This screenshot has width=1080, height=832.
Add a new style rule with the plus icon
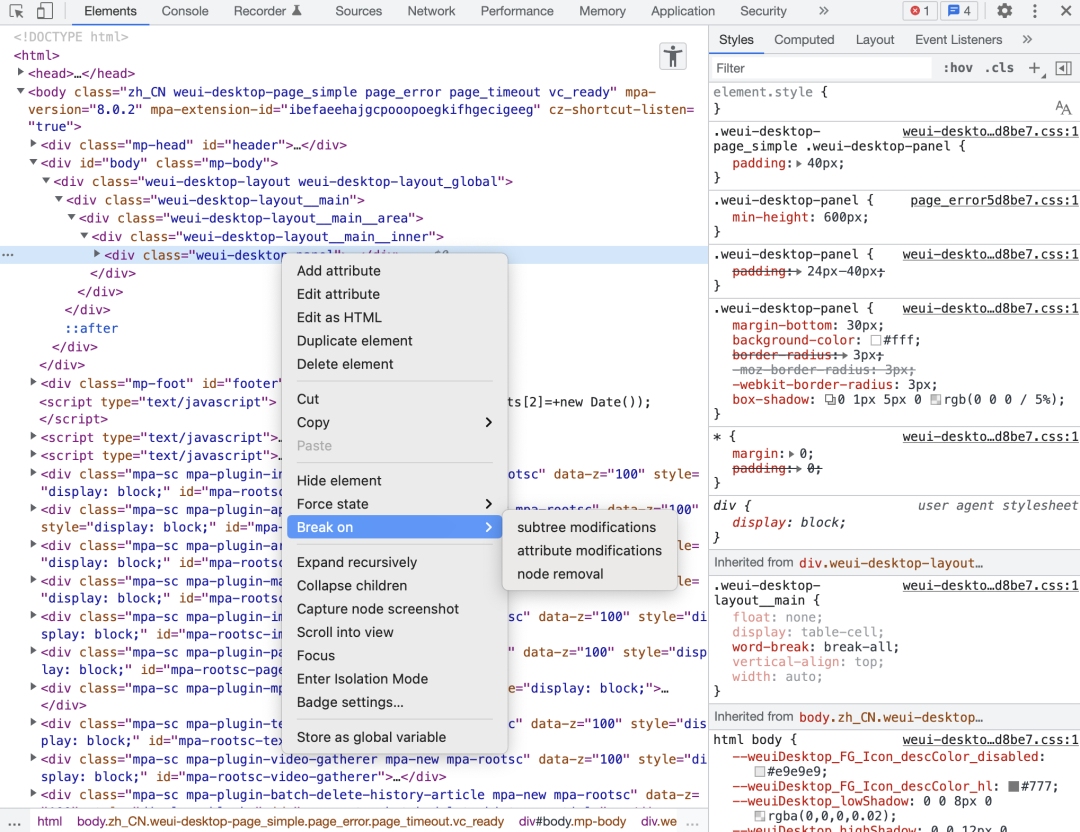tap(1034, 67)
